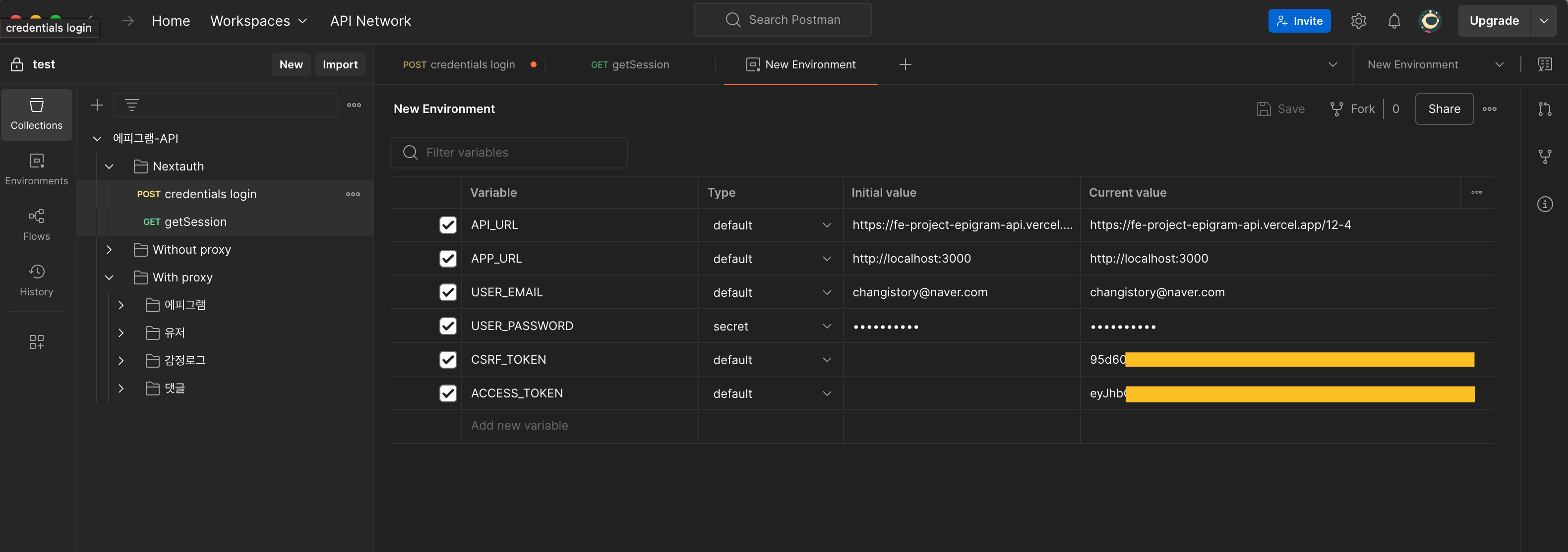The width and height of the screenshot is (1568, 552).
Task: Open the info icon in right sidebar
Action: (x=1544, y=204)
